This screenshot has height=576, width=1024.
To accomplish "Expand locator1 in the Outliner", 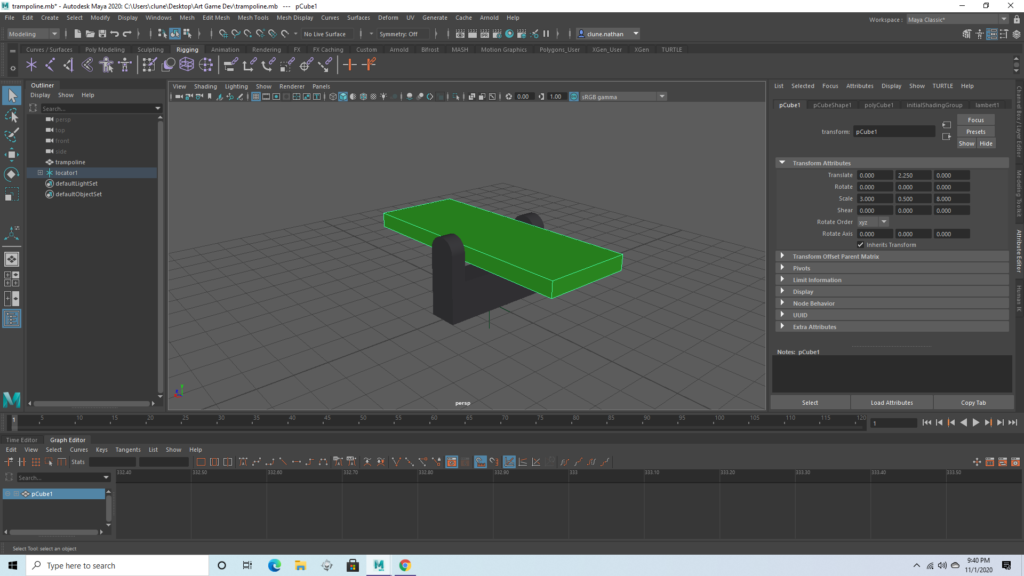I will 40,173.
